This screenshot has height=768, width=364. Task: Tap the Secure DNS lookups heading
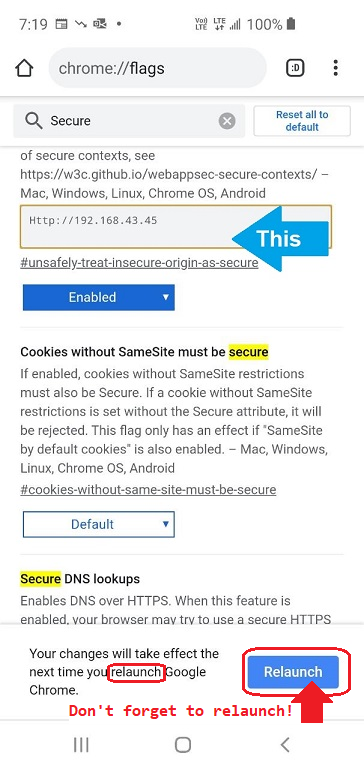point(80,579)
